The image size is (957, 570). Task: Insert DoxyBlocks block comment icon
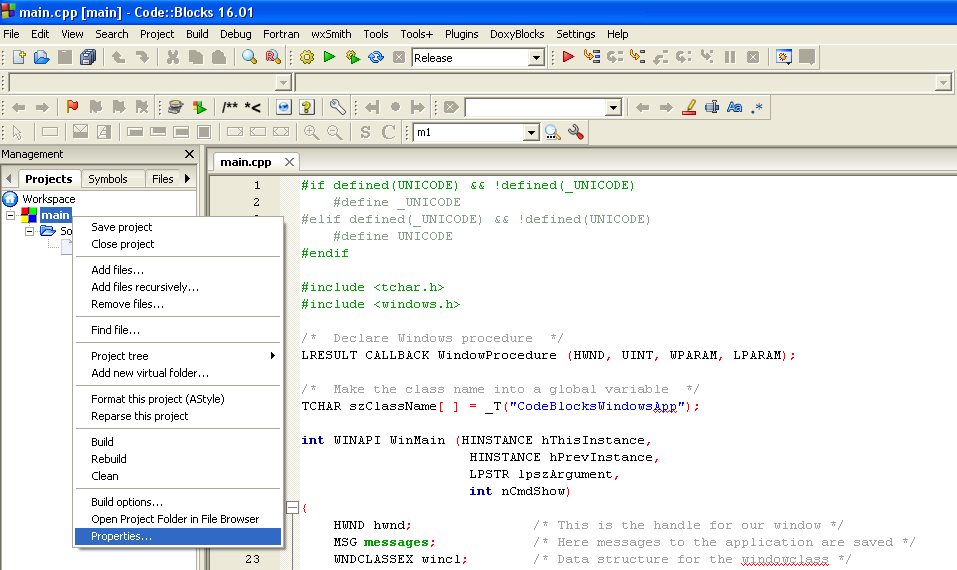(x=230, y=107)
